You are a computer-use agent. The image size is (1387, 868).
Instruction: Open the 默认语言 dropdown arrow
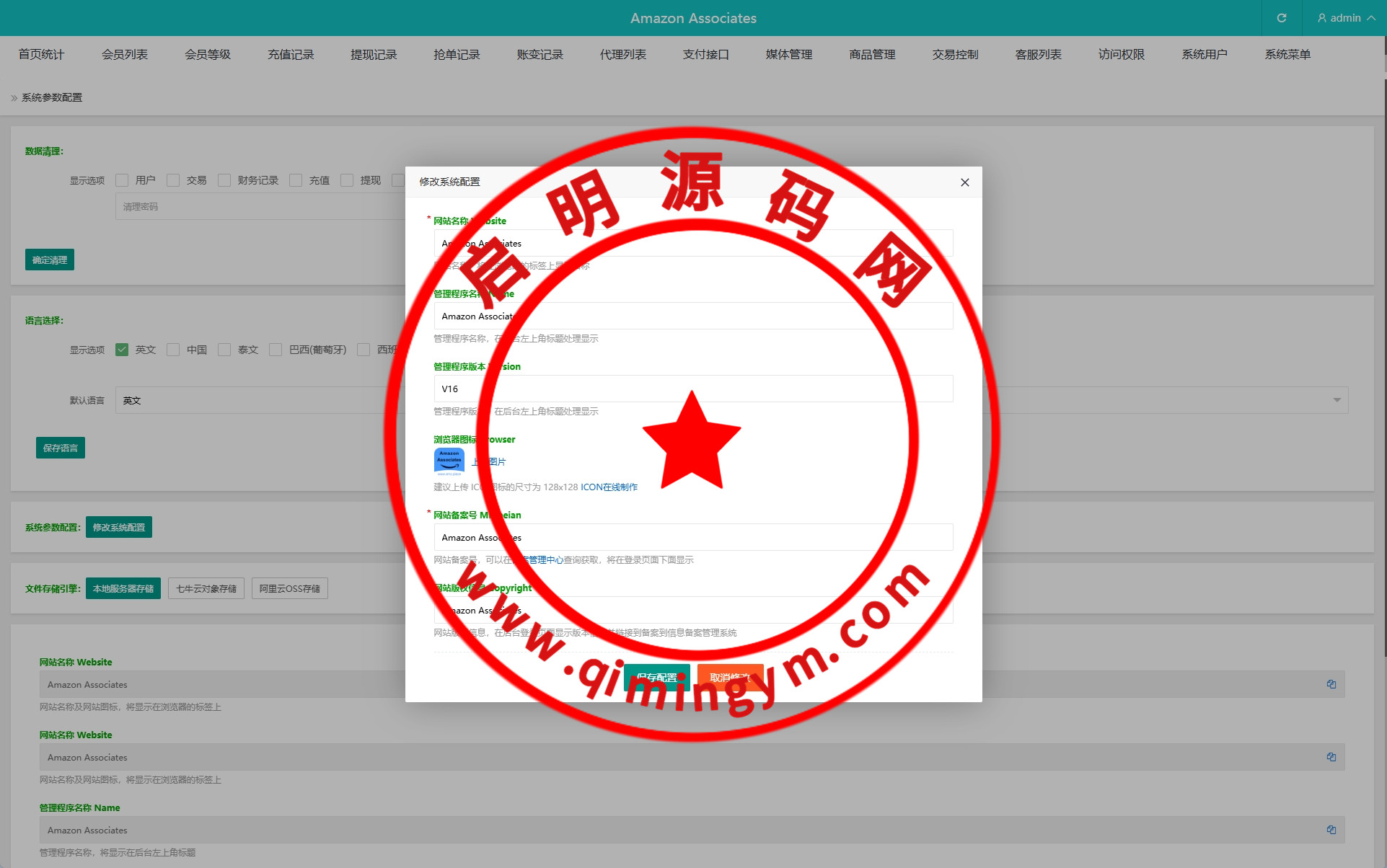coord(1337,400)
